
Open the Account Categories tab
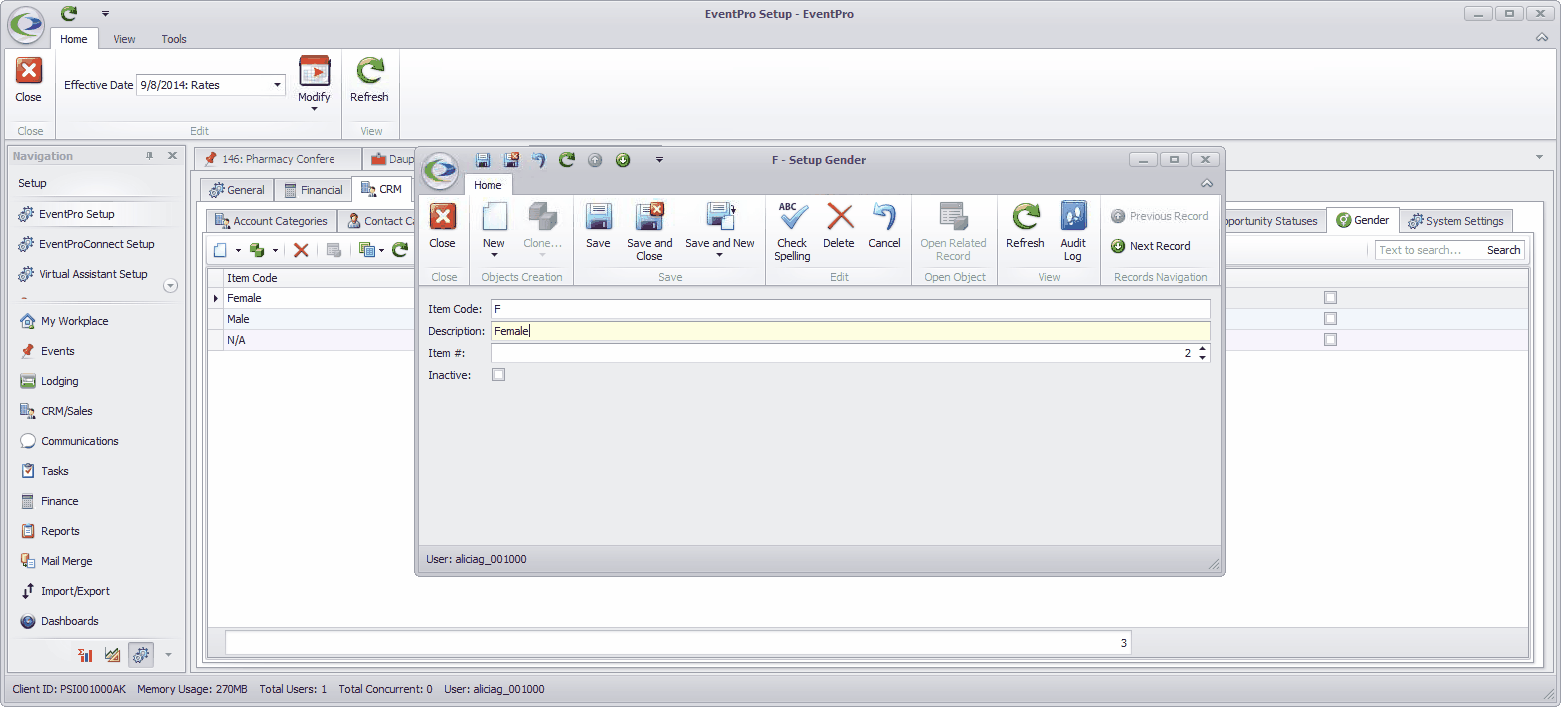(271, 221)
